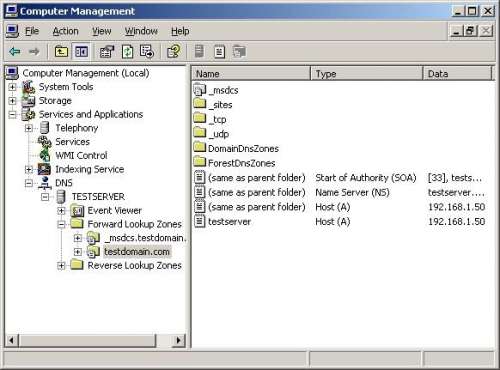This screenshot has width=500, height=370.
Task: Select the Services tree item
Action: point(72,142)
